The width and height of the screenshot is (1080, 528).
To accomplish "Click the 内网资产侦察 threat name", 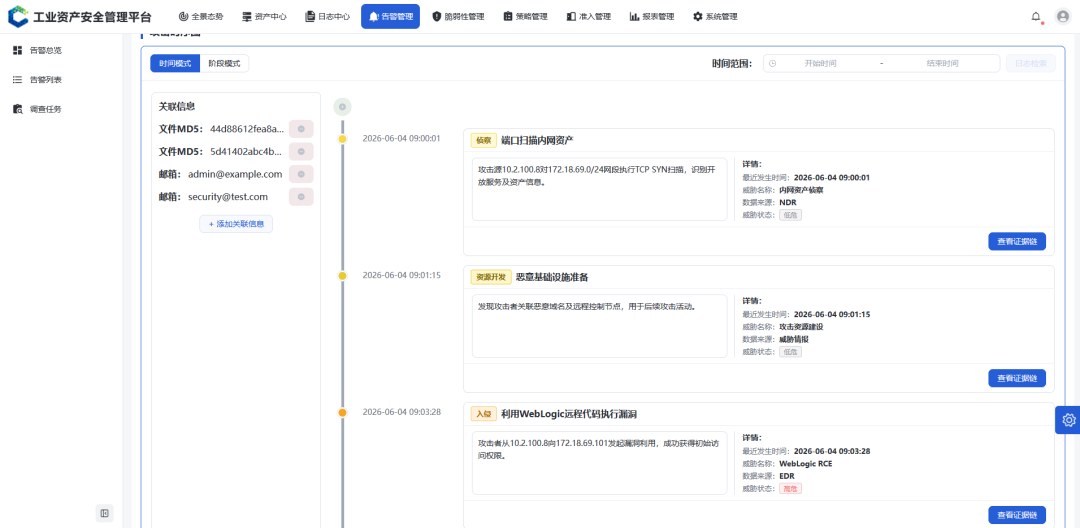I will (x=800, y=190).
